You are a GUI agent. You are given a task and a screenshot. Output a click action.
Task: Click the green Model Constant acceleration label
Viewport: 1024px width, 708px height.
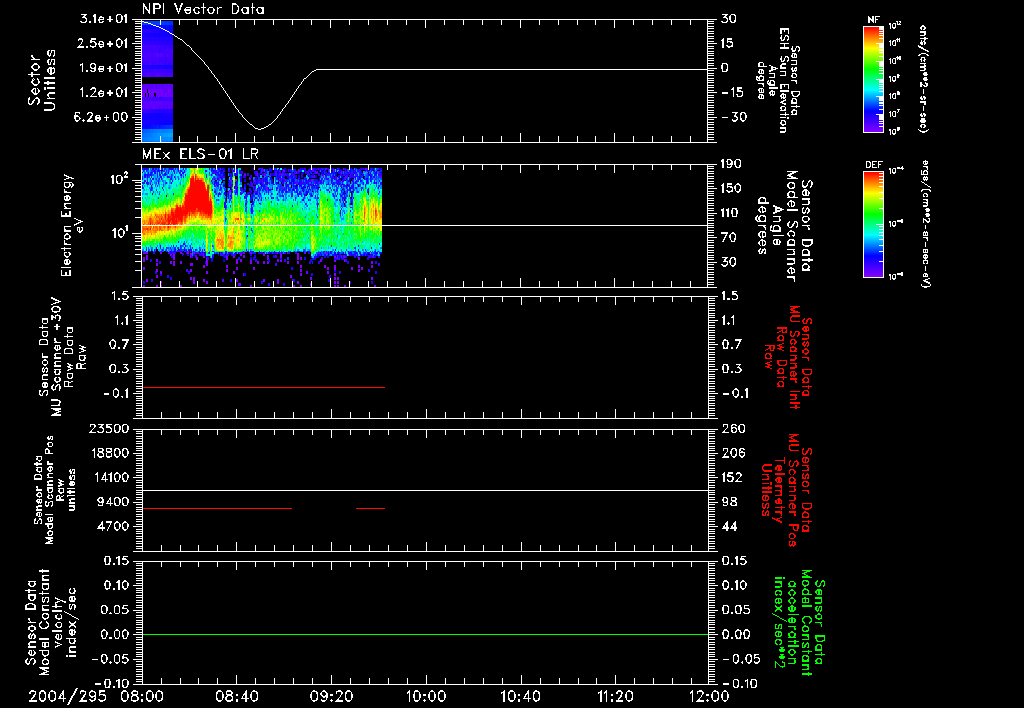[x=799, y=622]
